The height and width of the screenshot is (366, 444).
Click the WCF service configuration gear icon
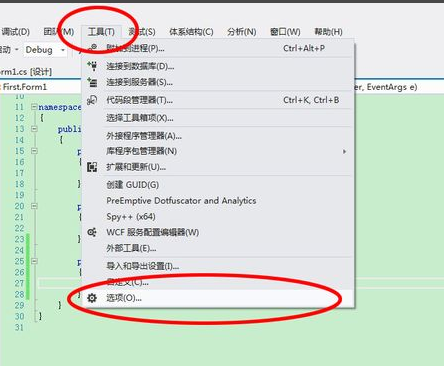(92, 232)
